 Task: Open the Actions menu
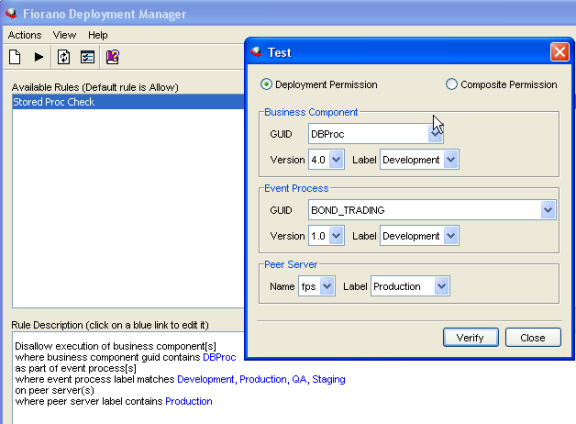click(x=25, y=35)
